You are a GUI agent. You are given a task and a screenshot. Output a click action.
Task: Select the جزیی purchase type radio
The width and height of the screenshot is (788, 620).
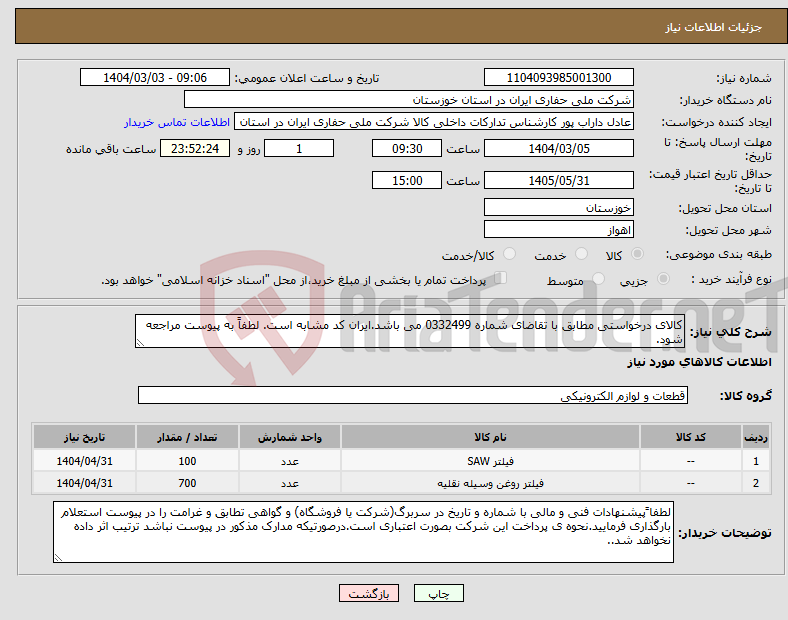click(x=663, y=279)
